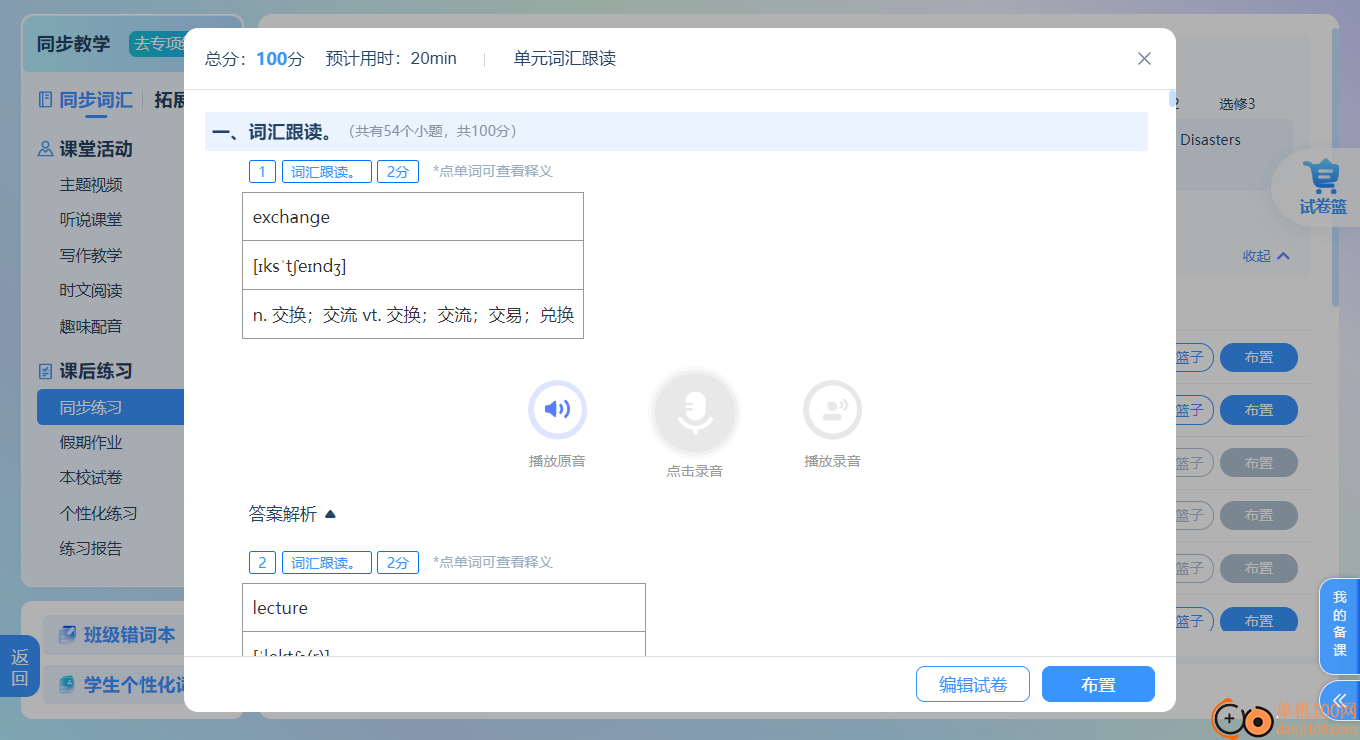Viewport: 1360px width, 740px height.
Task: Open 听说课堂 menu item
Action: point(91,220)
